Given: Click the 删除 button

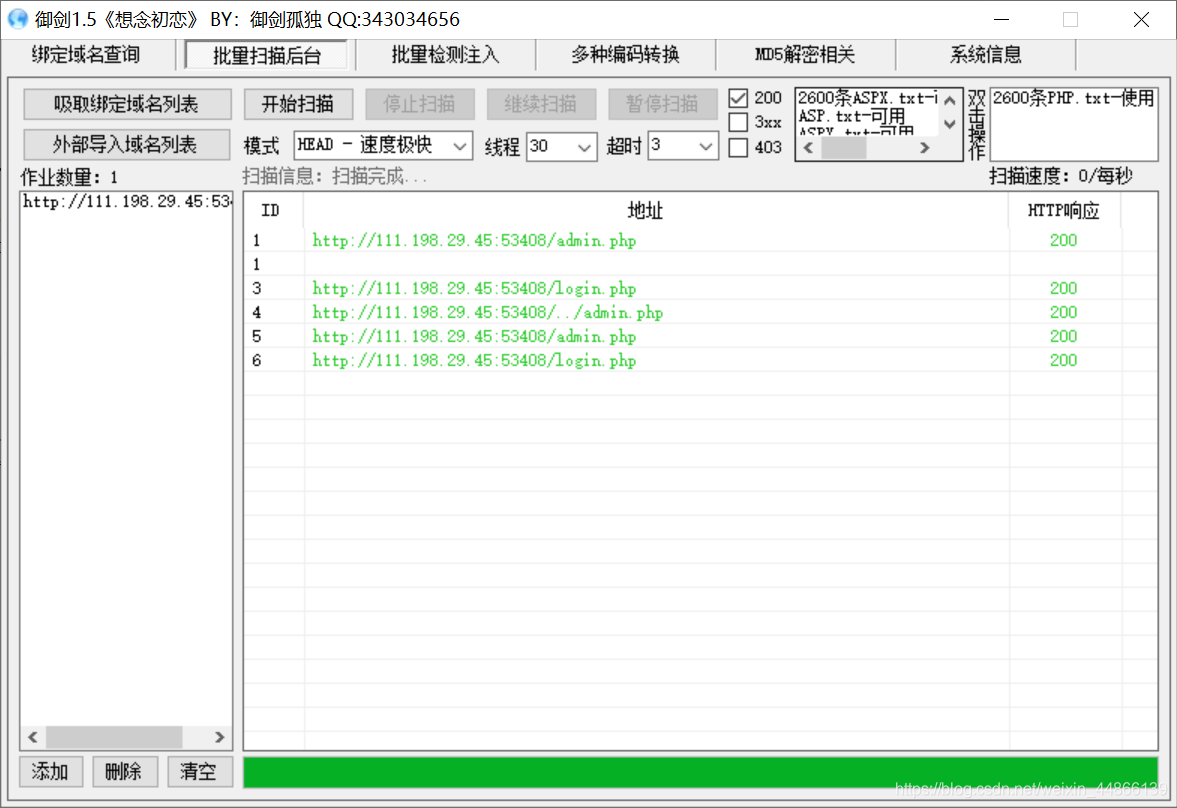Looking at the screenshot, I should 125,771.
